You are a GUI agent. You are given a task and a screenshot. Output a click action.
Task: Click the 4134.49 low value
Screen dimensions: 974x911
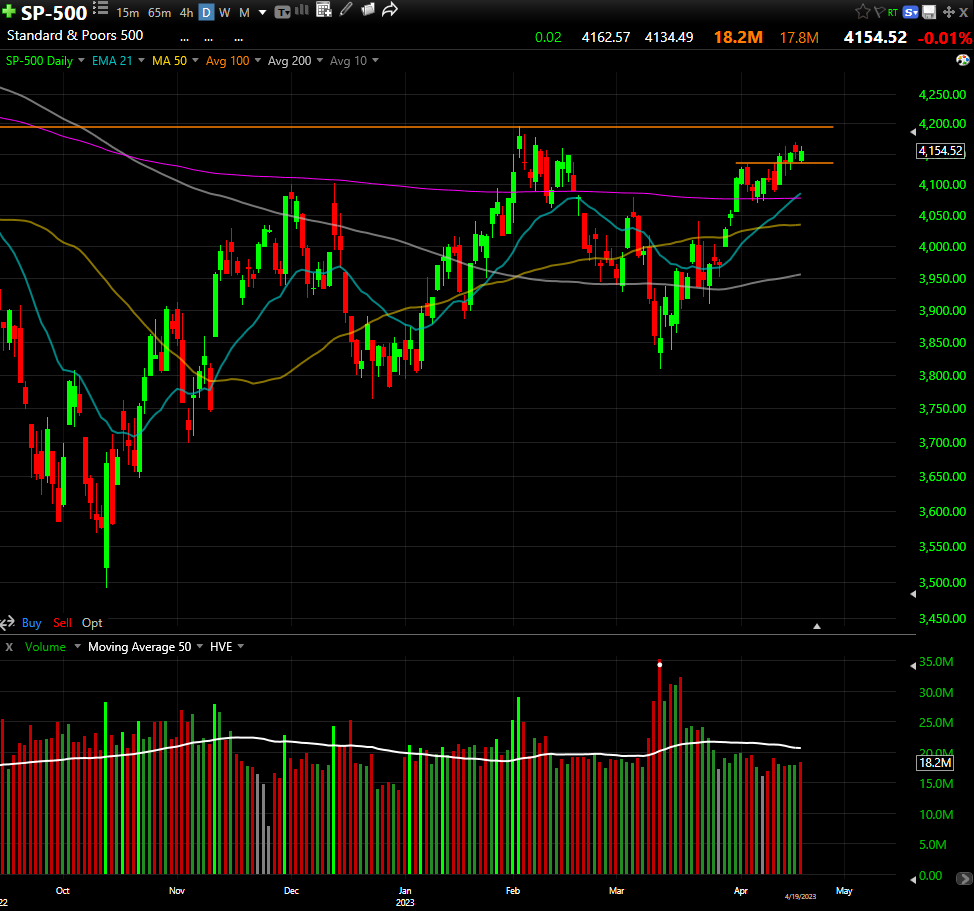(x=669, y=37)
